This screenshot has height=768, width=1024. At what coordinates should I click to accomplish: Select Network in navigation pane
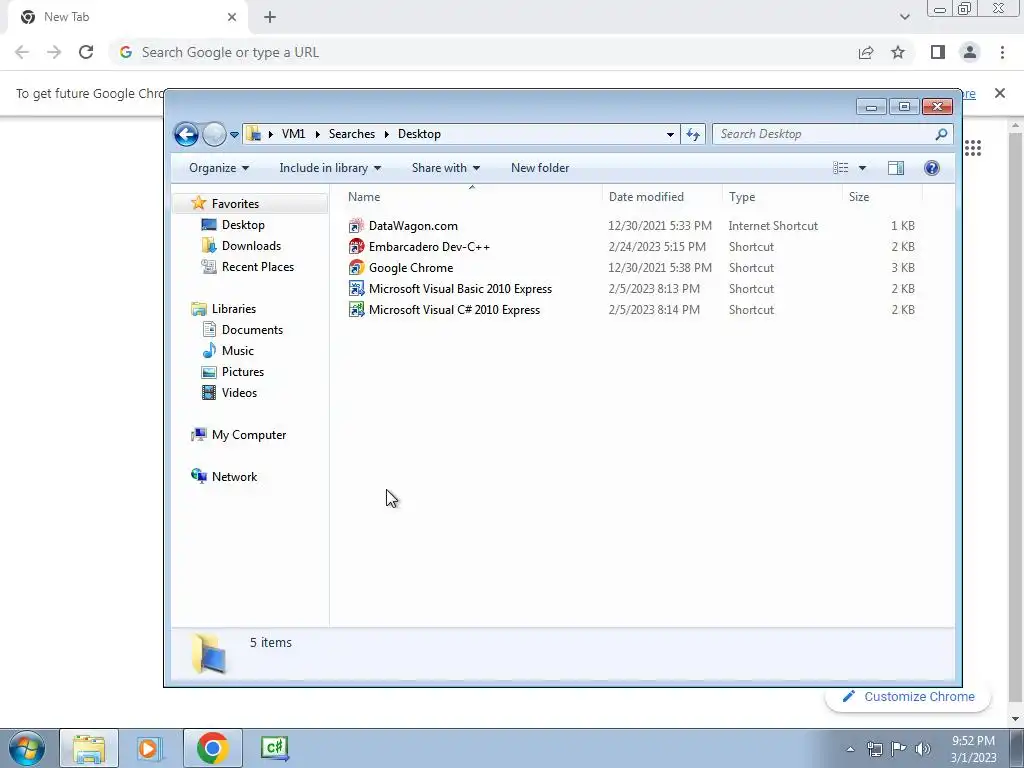point(234,477)
